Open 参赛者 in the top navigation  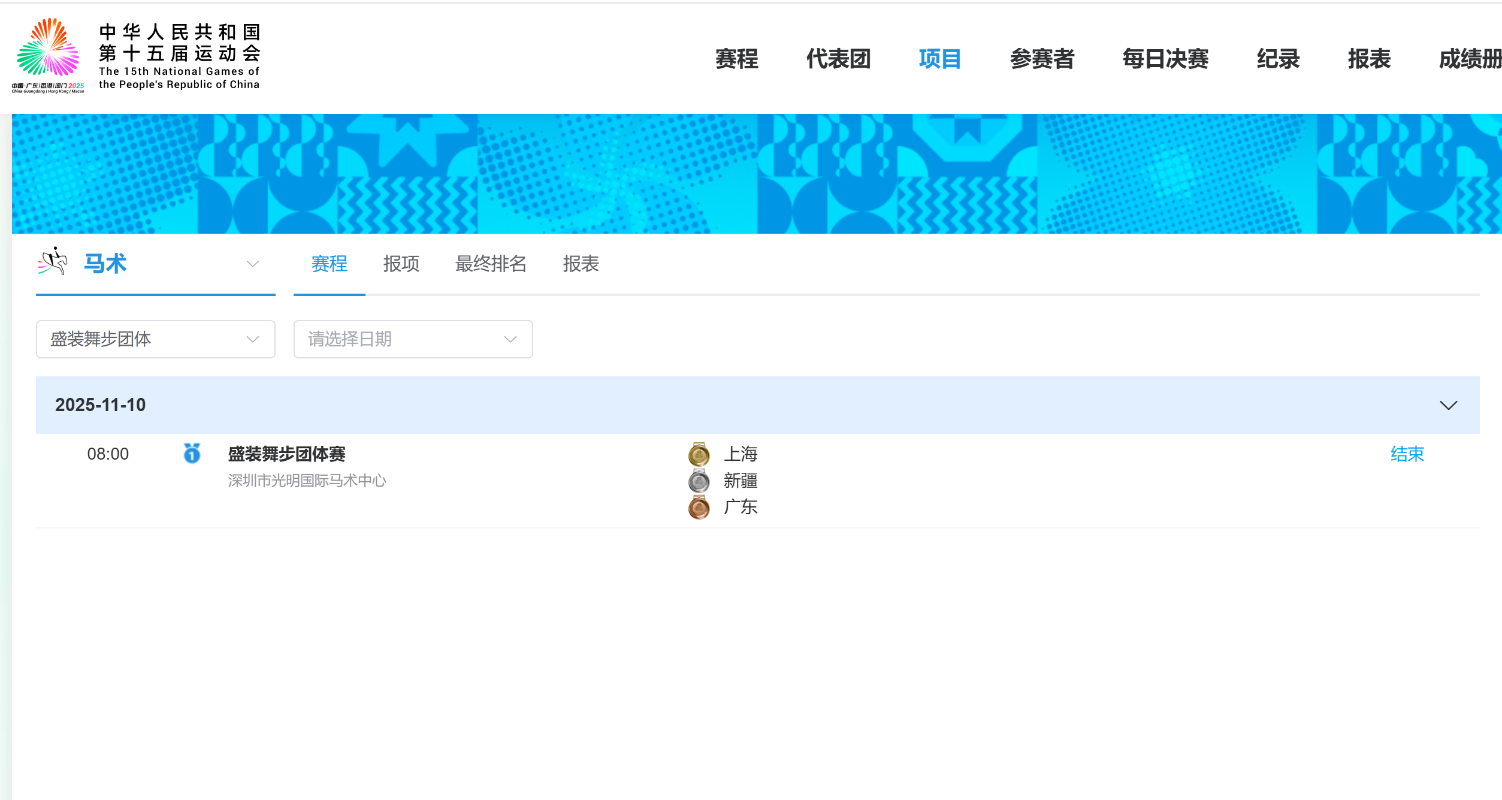pyautogui.click(x=1042, y=59)
